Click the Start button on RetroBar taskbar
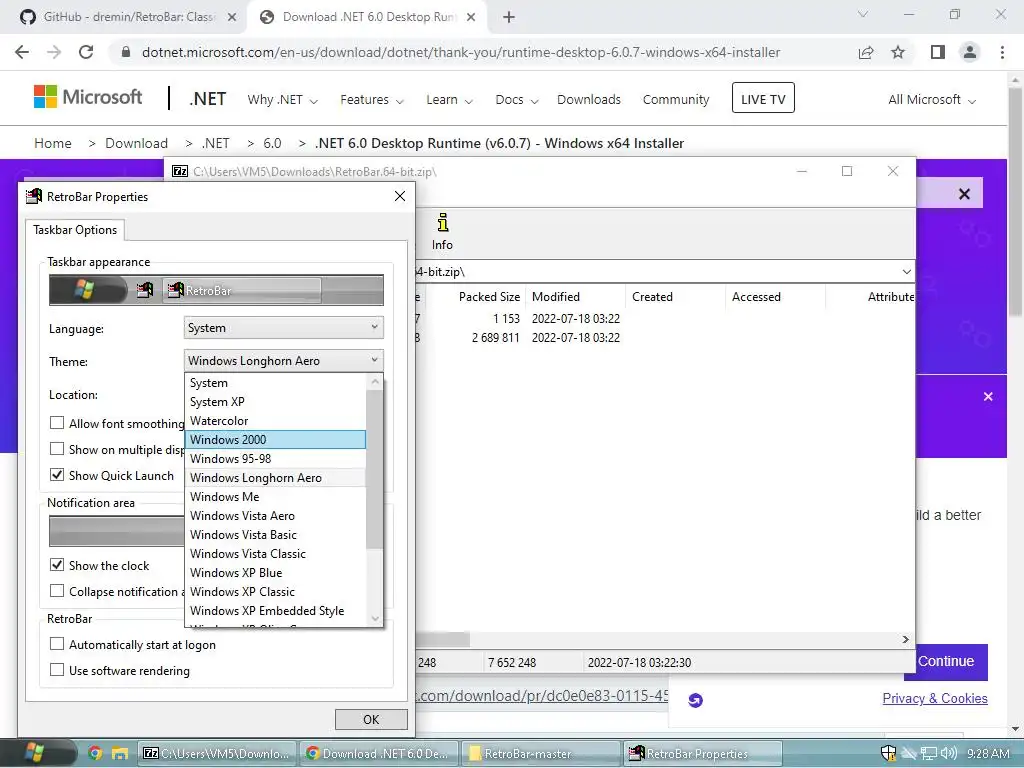This screenshot has width=1024, height=768. click(34, 753)
